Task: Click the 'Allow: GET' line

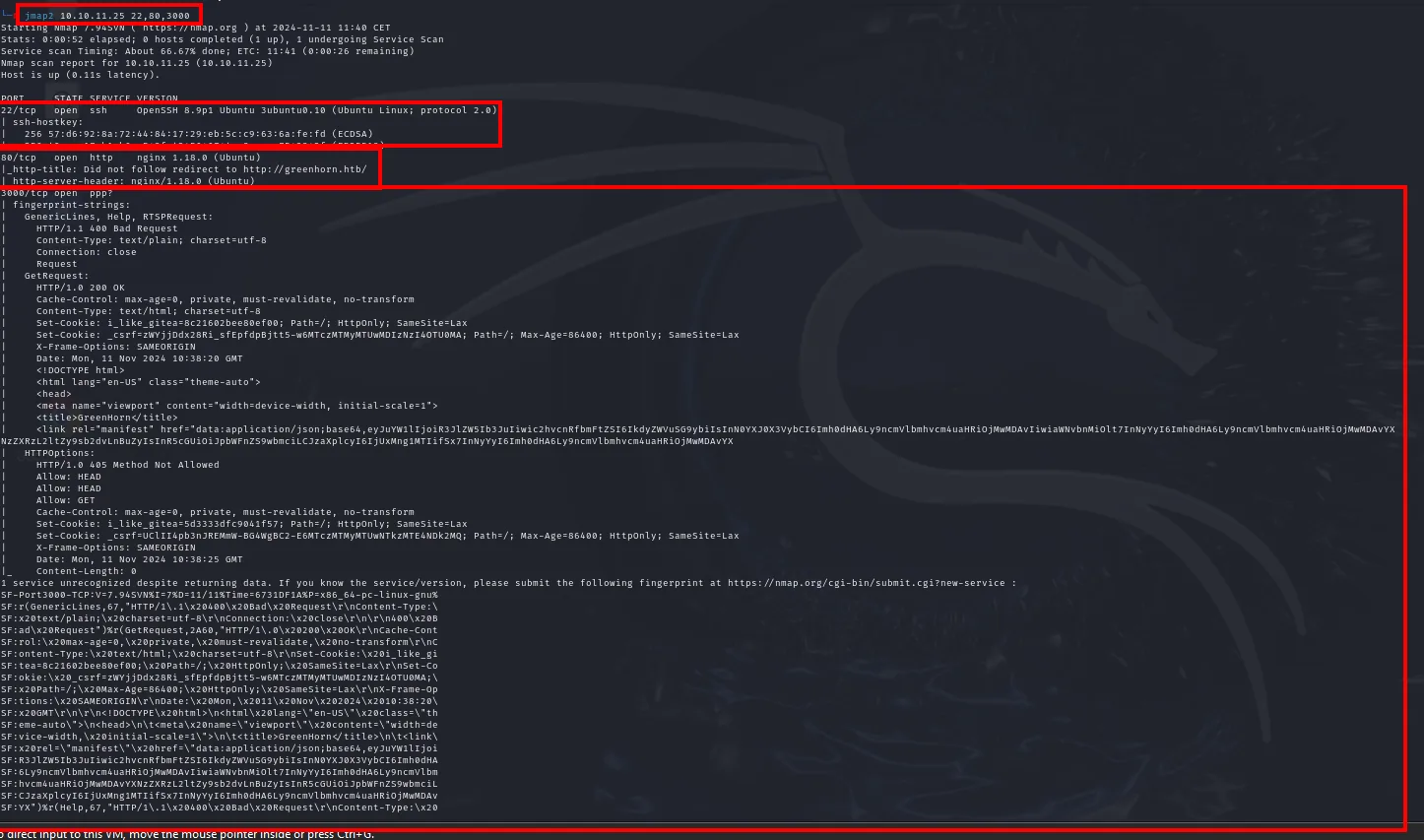Action: point(66,500)
